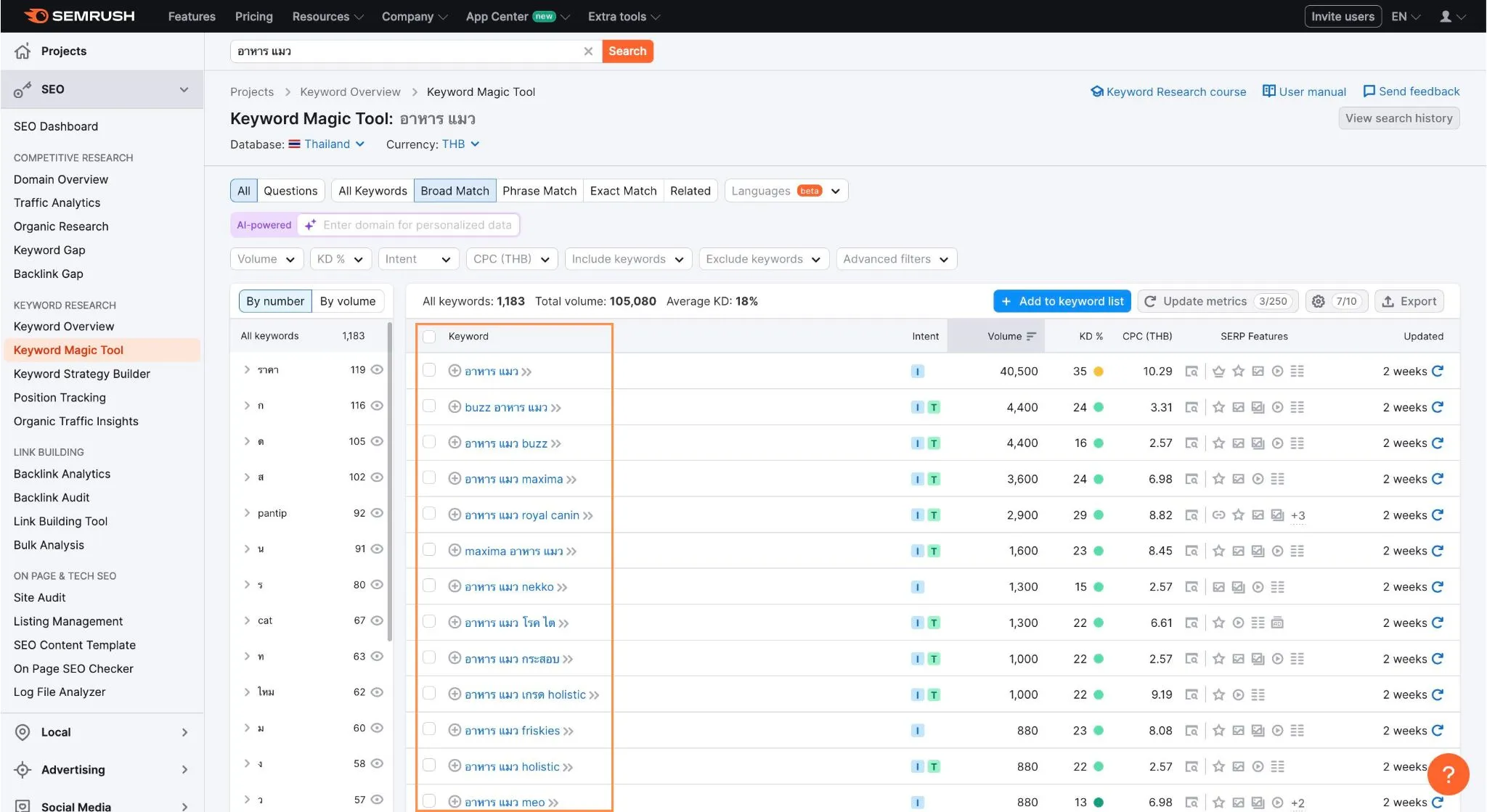Open Local section pin icon
Image resolution: width=1487 pixels, height=812 pixels.
[23, 732]
